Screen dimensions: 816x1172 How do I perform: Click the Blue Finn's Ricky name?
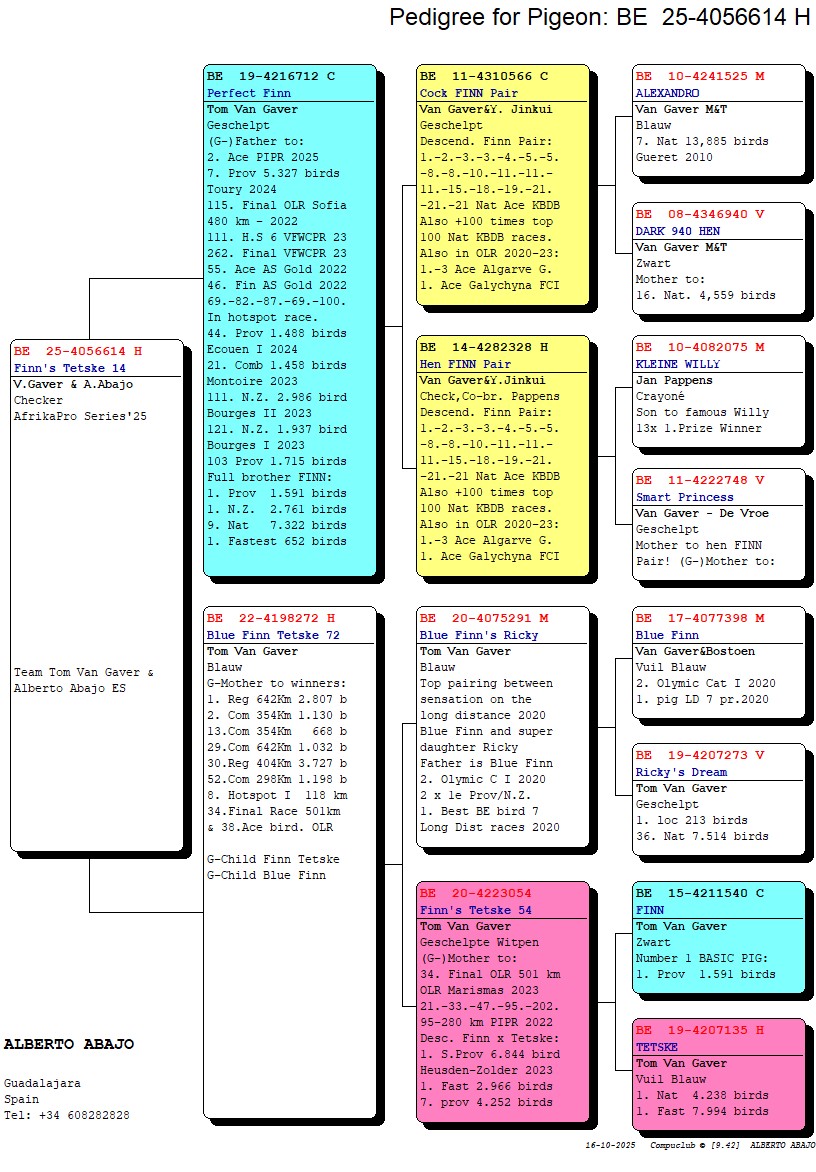click(479, 635)
